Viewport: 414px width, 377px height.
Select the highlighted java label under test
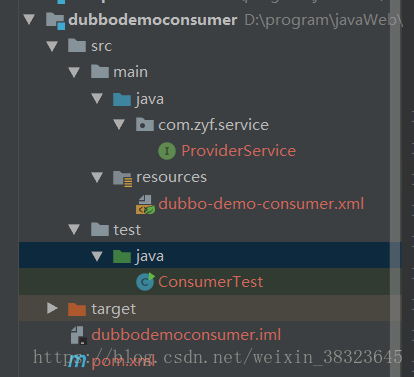click(150, 256)
